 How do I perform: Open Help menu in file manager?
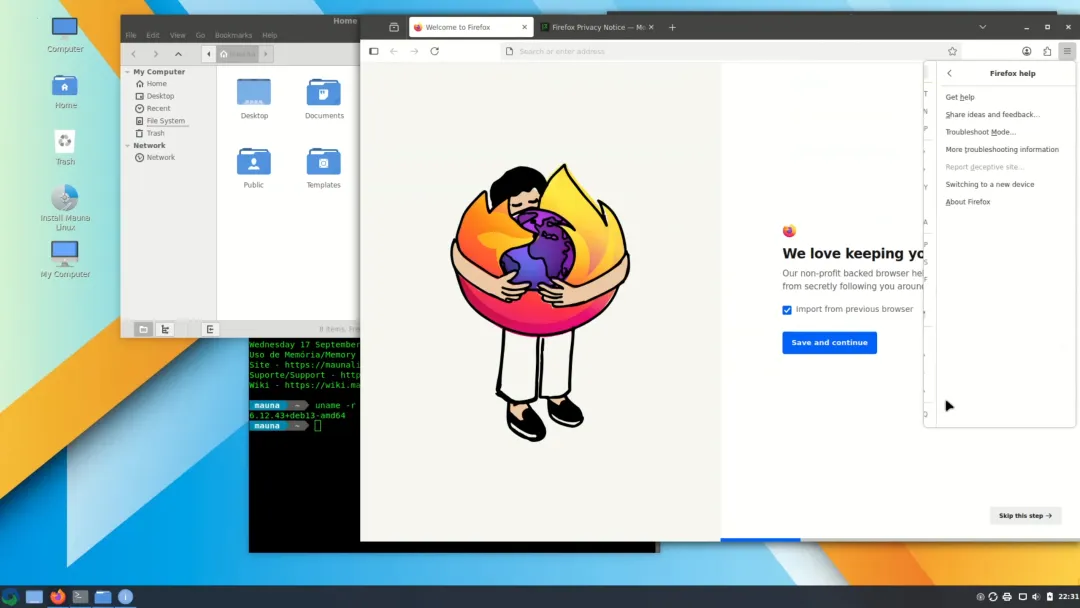(269, 35)
